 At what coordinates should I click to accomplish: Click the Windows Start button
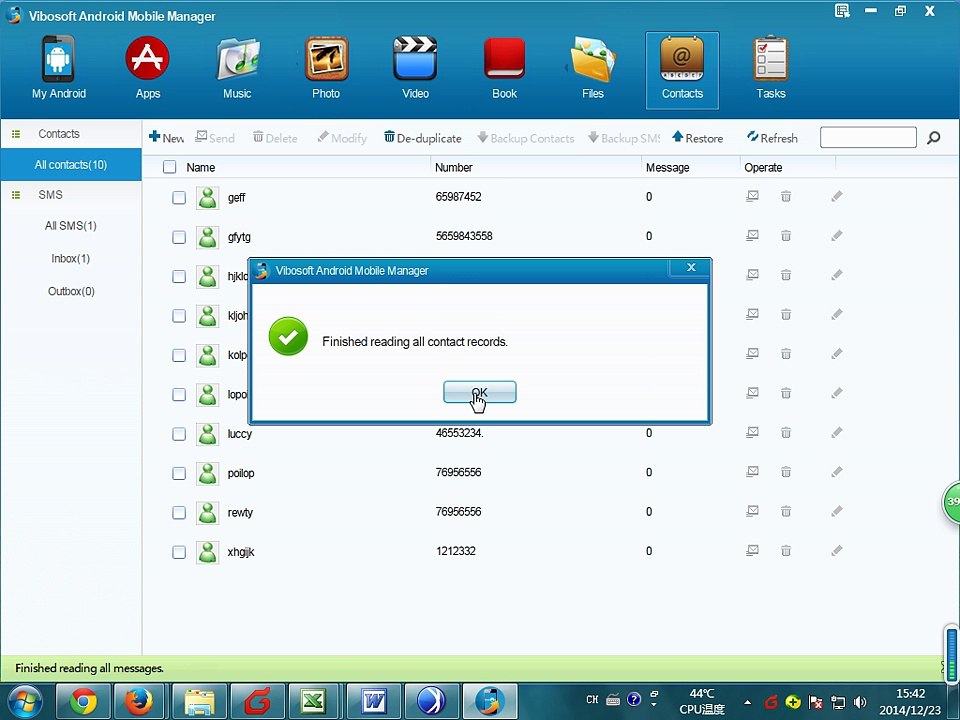coord(24,702)
